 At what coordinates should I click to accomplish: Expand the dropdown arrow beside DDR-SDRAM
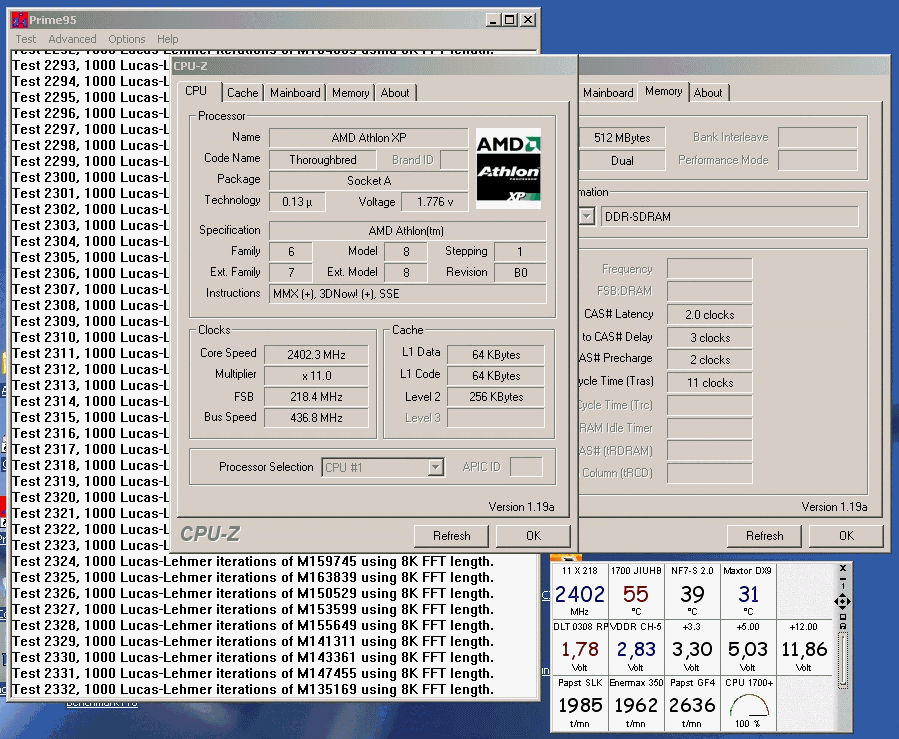pyautogui.click(x=587, y=217)
